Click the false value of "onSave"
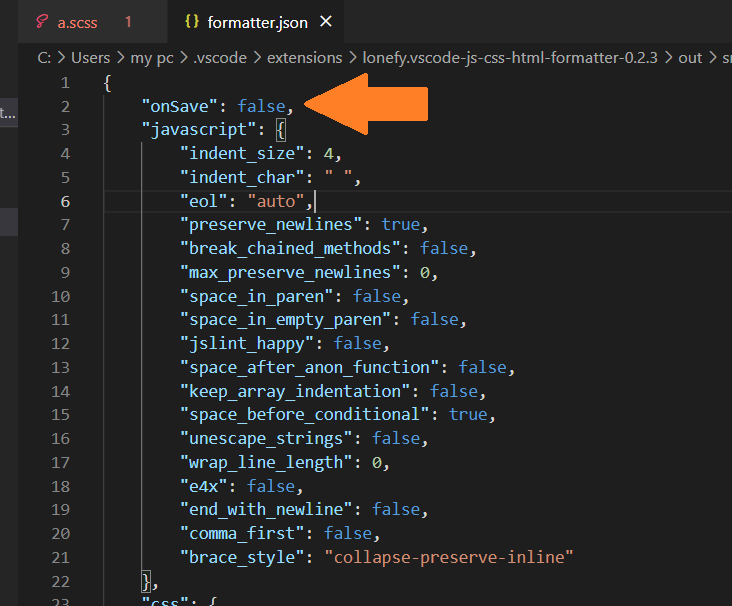732x606 pixels. 261,106
